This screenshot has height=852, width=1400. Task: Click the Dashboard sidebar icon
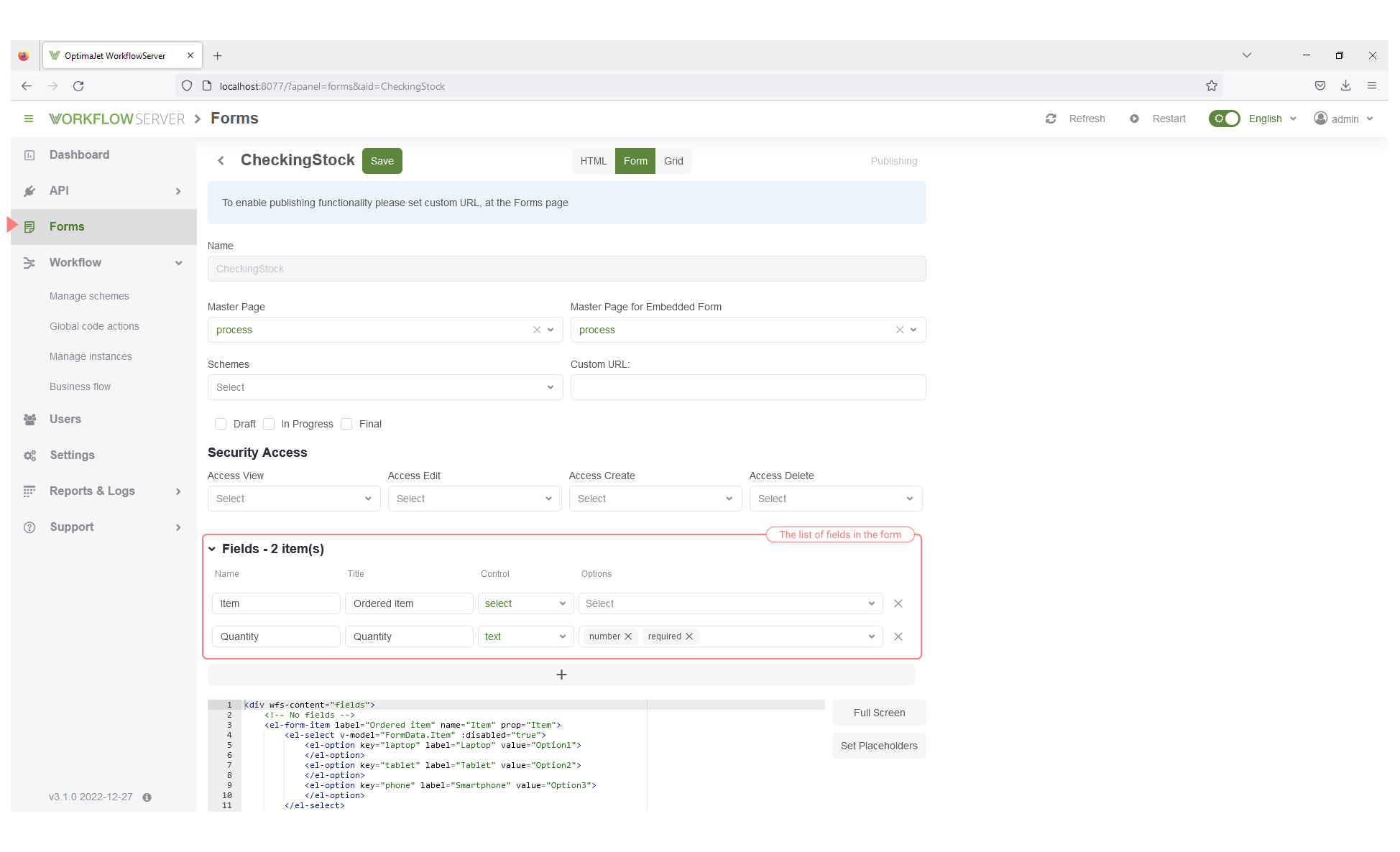pyautogui.click(x=29, y=155)
